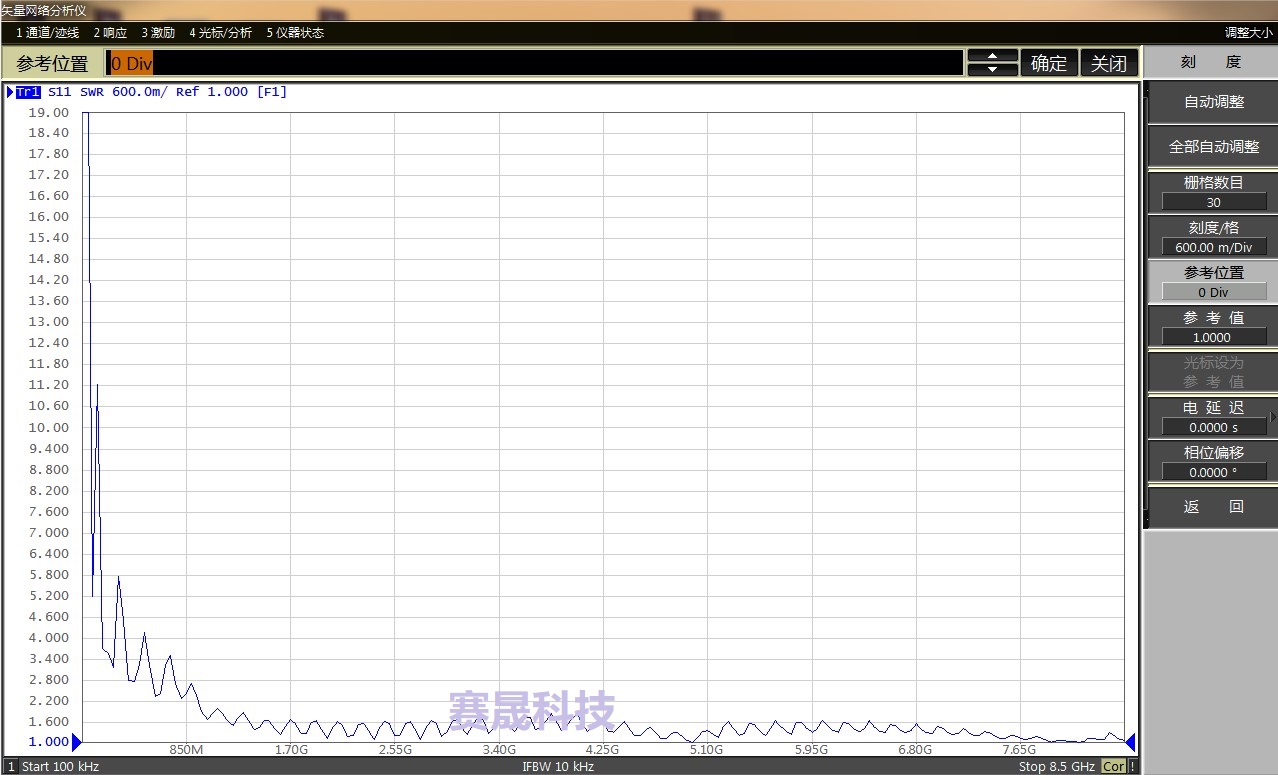Click the exclamation indicator beside Cor

[1131, 766]
